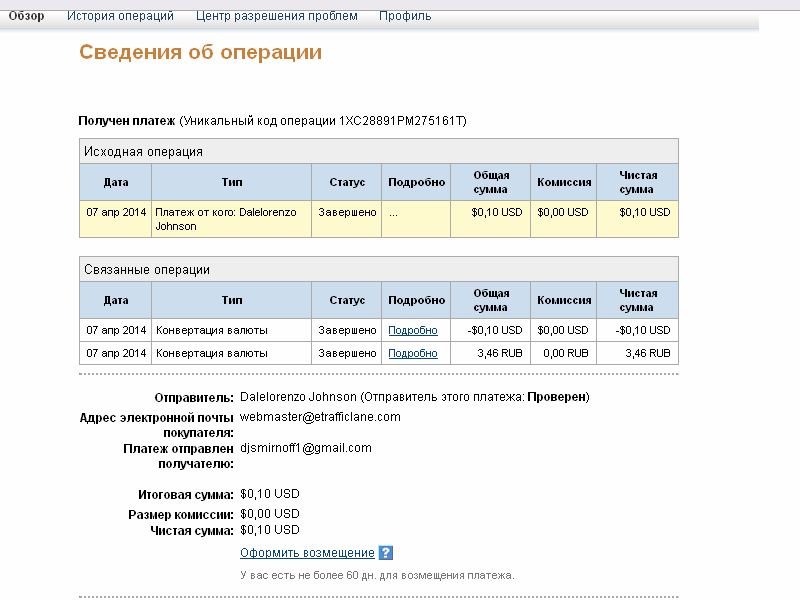The height and width of the screenshot is (600, 800).
Task: Click Завершено status in original operation row
Action: [x=347, y=212]
